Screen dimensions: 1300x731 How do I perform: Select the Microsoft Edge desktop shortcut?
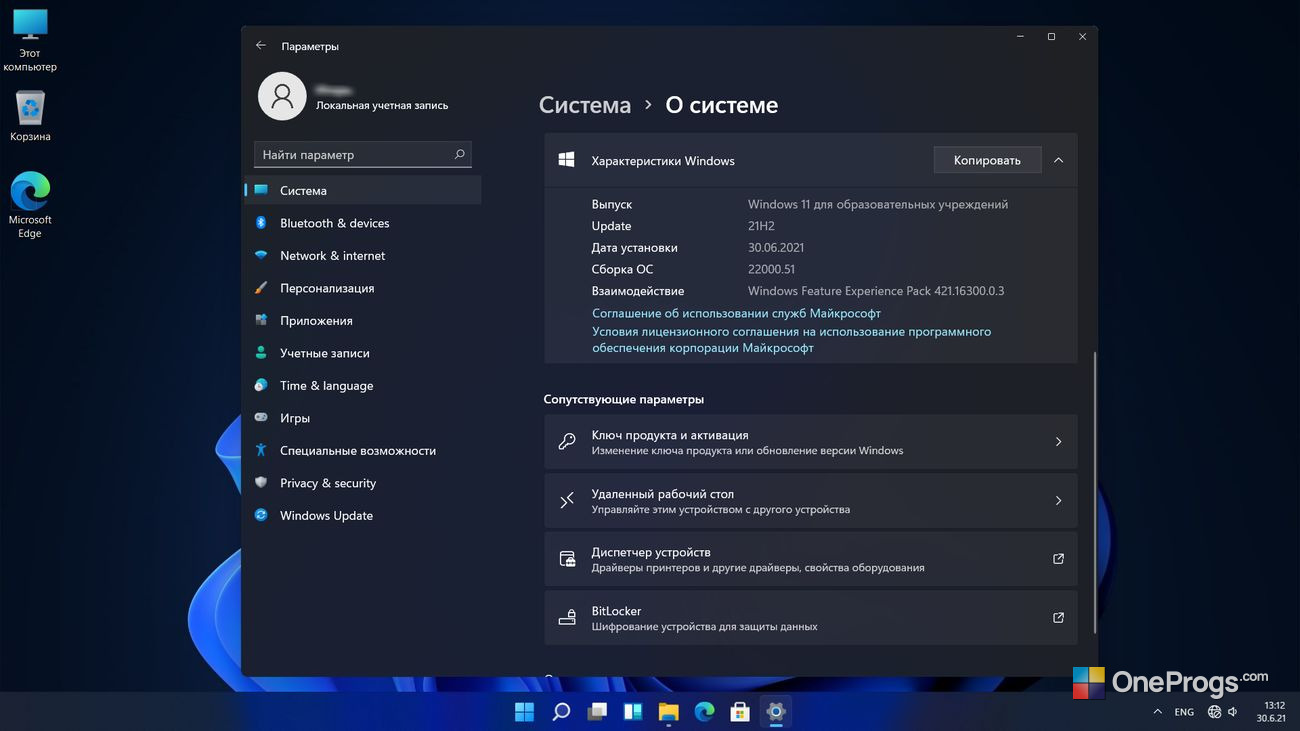coord(30,206)
